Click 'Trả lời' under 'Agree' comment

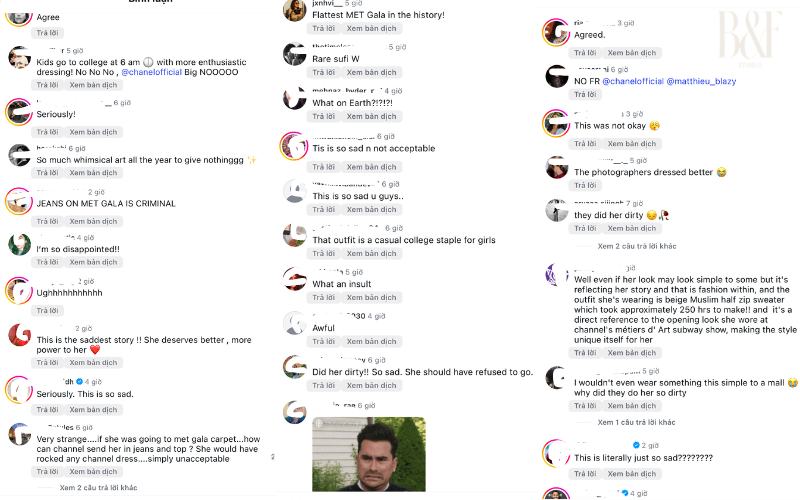[47, 33]
